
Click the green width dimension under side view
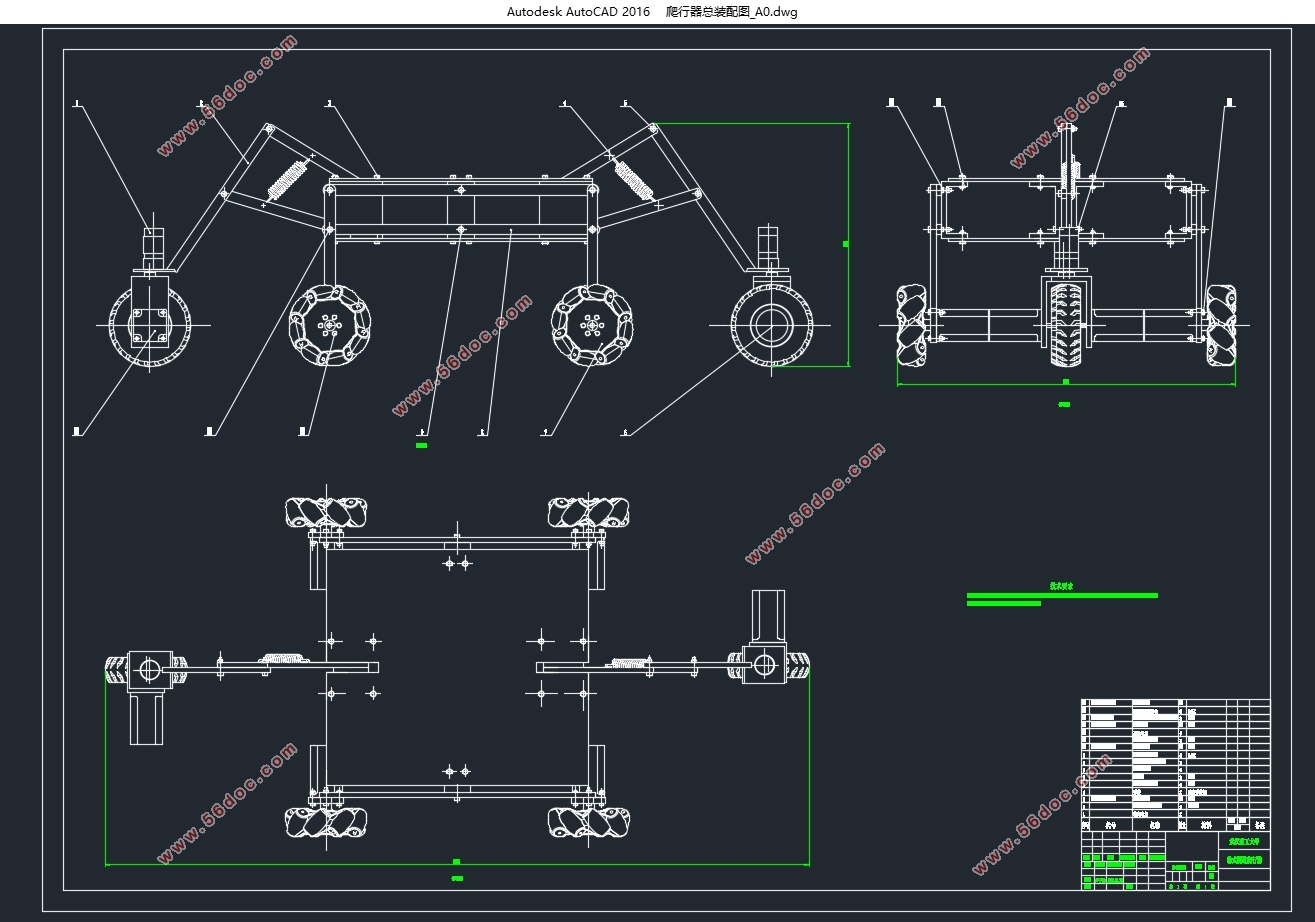[1066, 382]
